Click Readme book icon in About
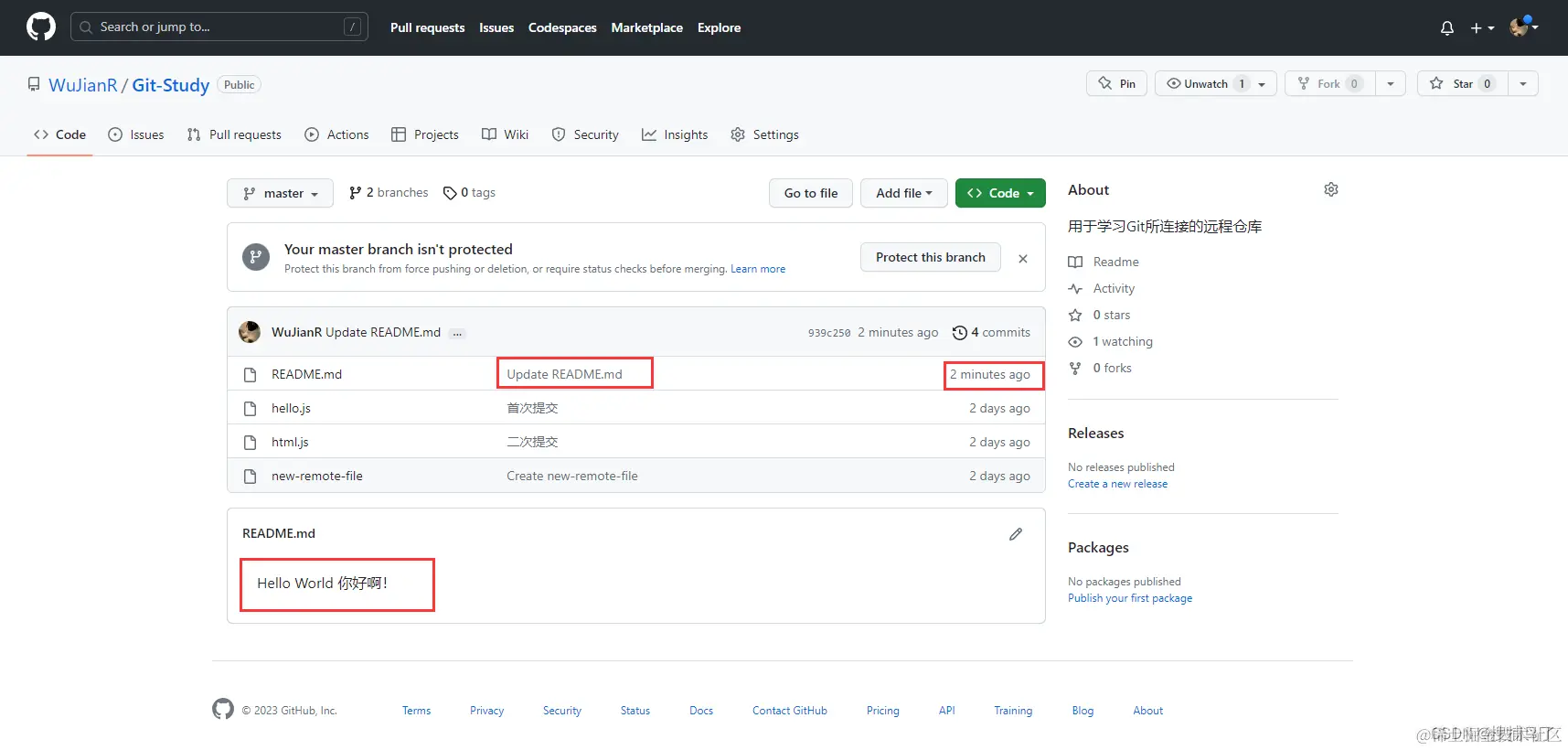Image resolution: width=1568 pixels, height=750 pixels. [1075, 262]
